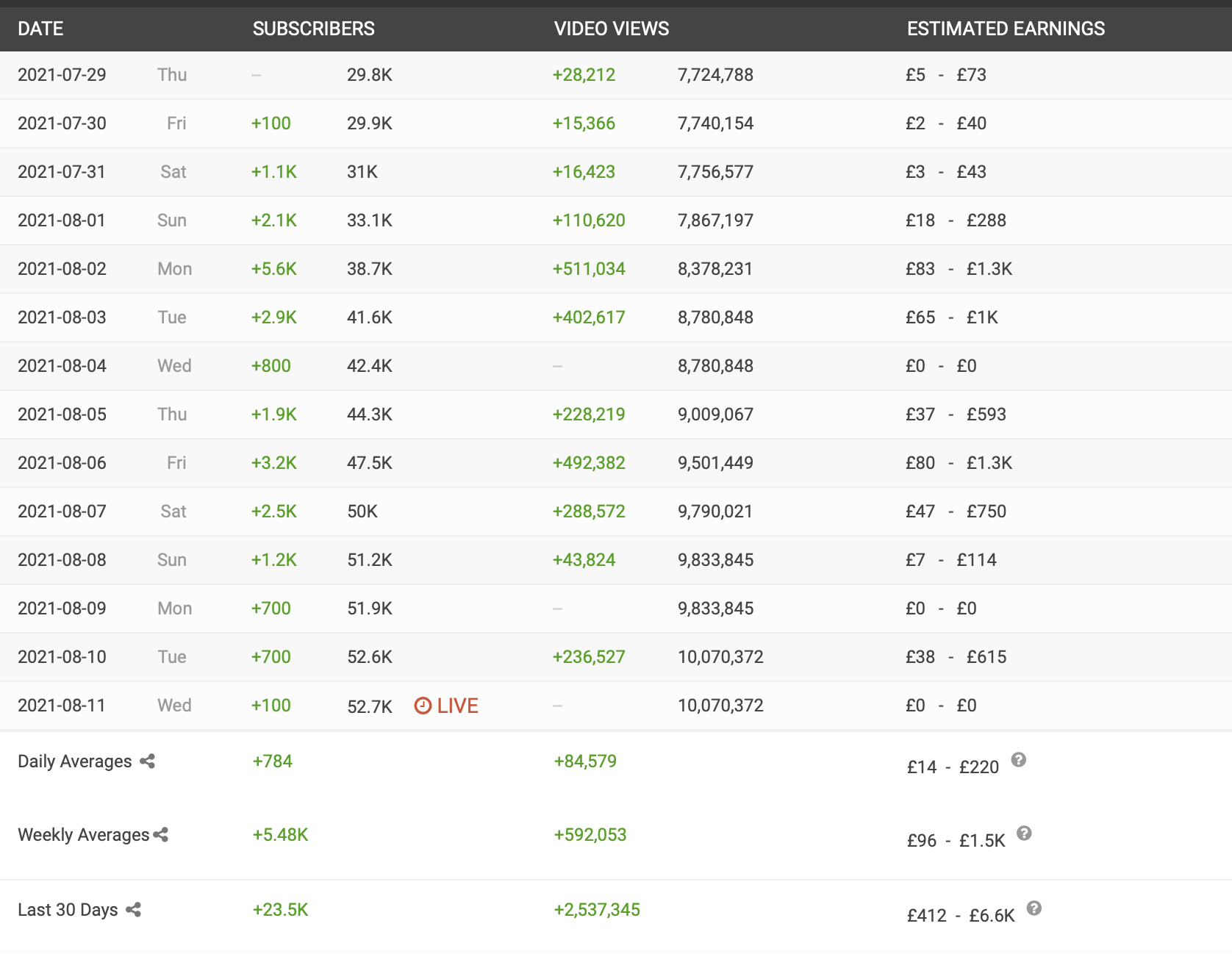1232x954 pixels.
Task: Click subscriber total 50K
Action: tap(362, 512)
